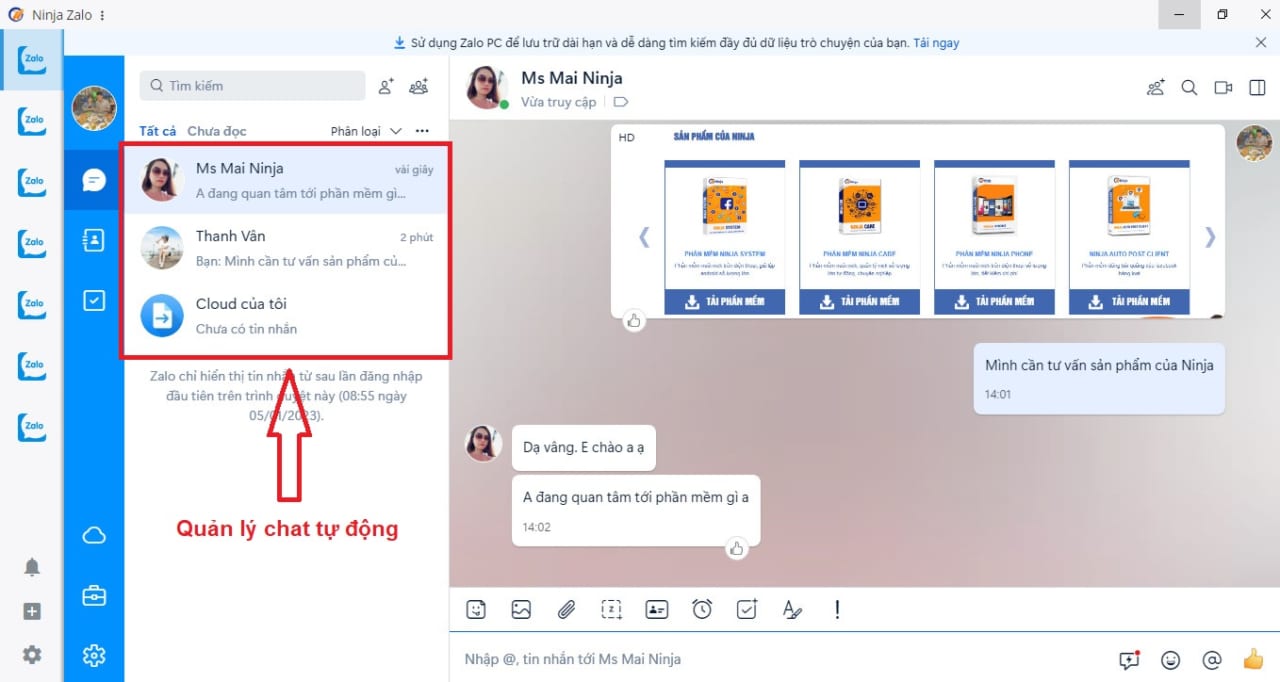Go to previous product with left arrow
This screenshot has height=682, width=1280.
click(643, 237)
